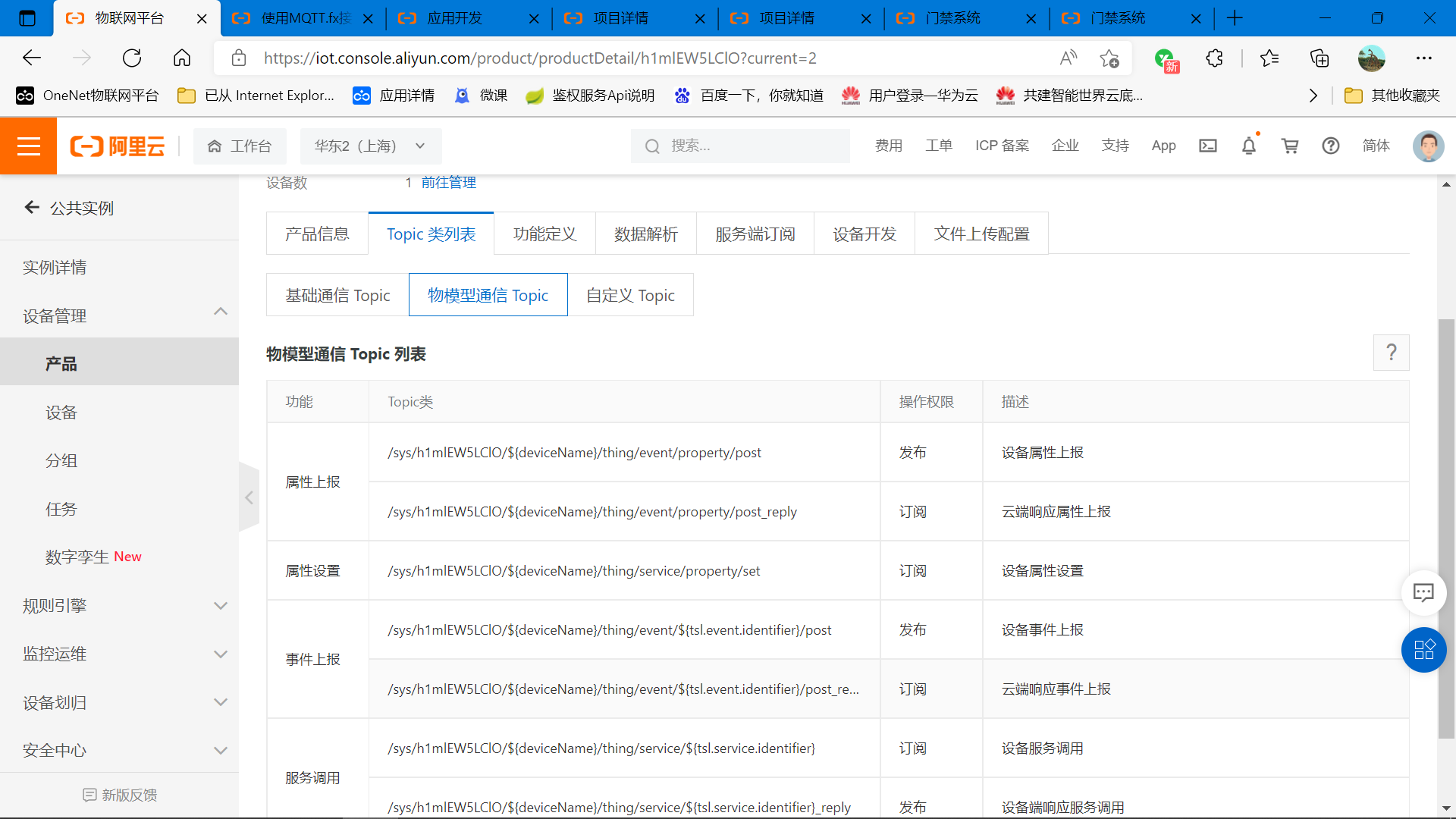Select the 华东2（上海） region dropdown

pyautogui.click(x=365, y=145)
